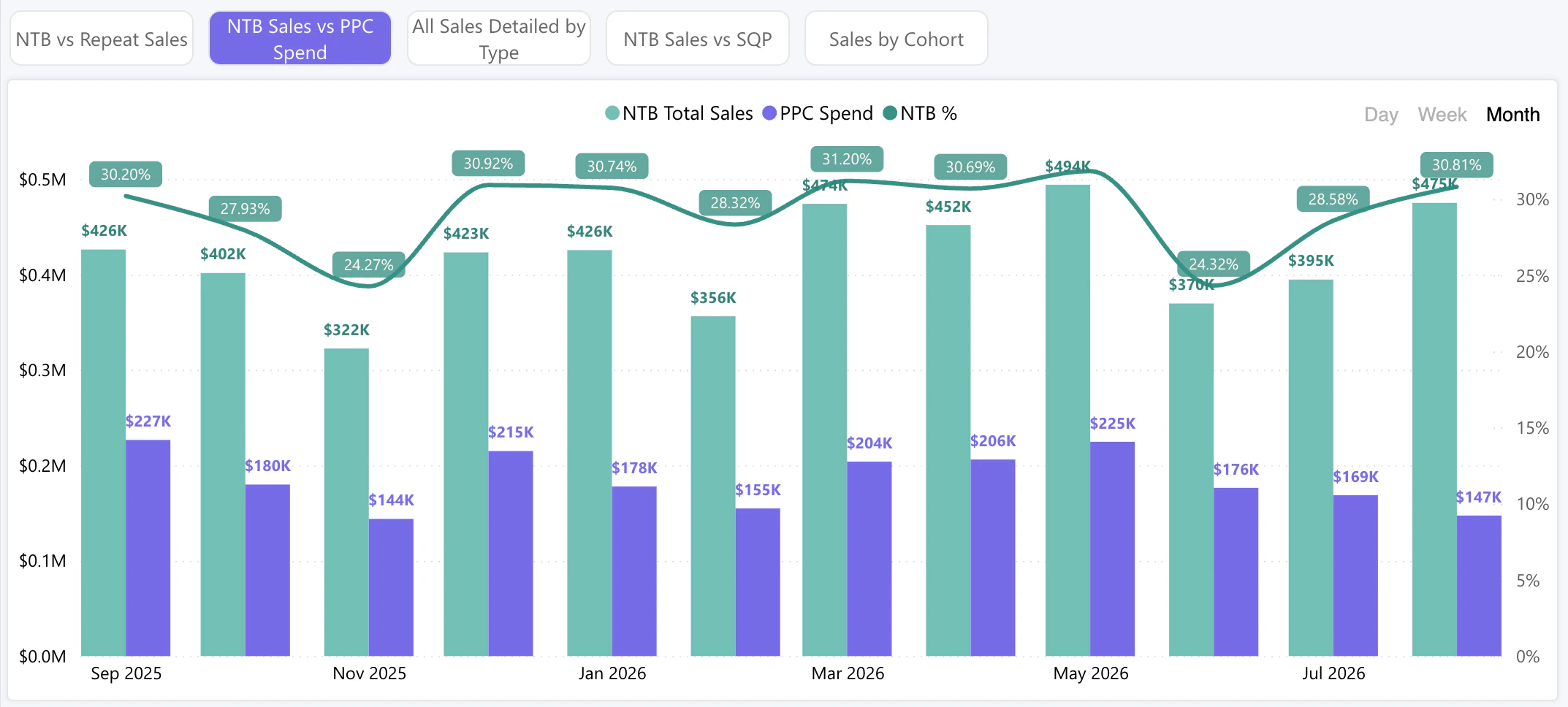Viewport: 1568px width, 707px height.
Task: Click the 24.32% NTB percentage label
Action: [x=1214, y=264]
